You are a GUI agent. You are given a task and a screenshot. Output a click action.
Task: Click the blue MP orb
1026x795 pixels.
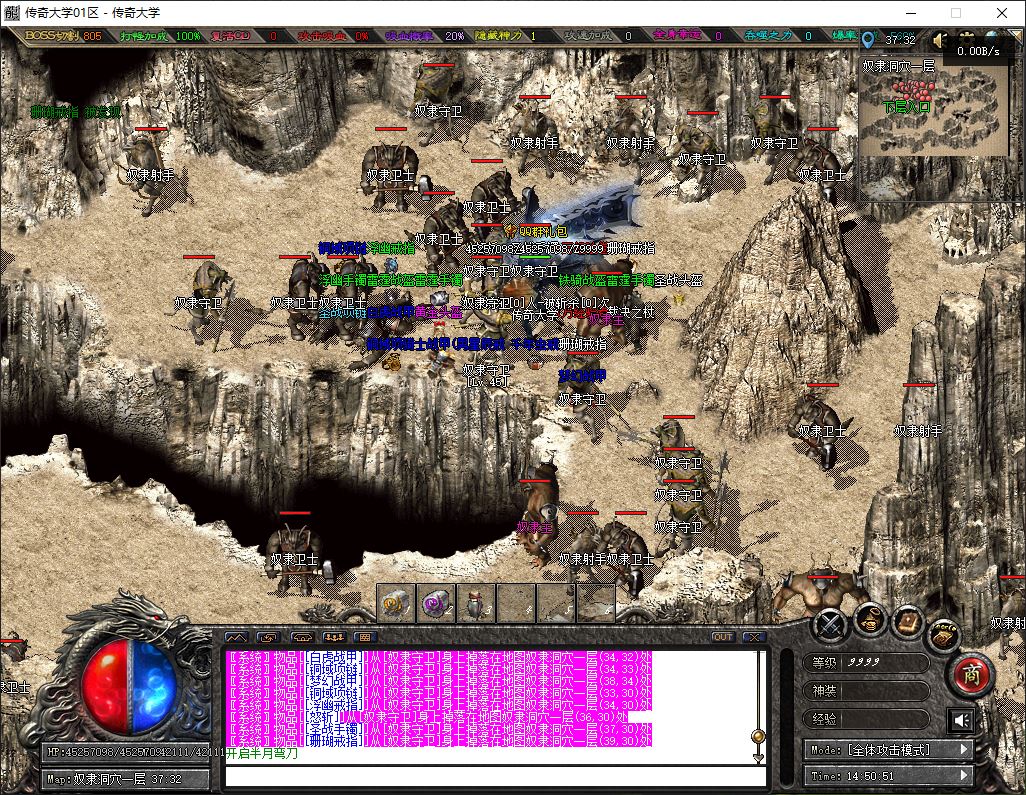click(154, 685)
